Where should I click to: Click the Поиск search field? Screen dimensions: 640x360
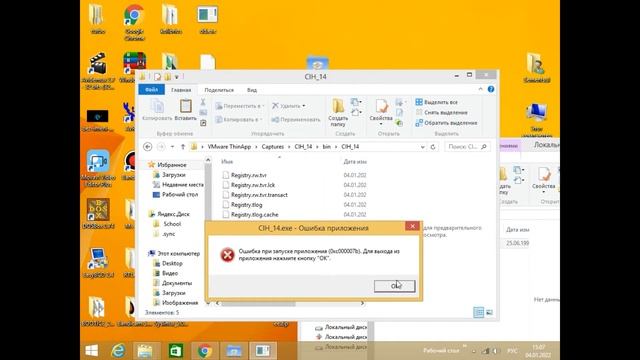tap(467, 147)
